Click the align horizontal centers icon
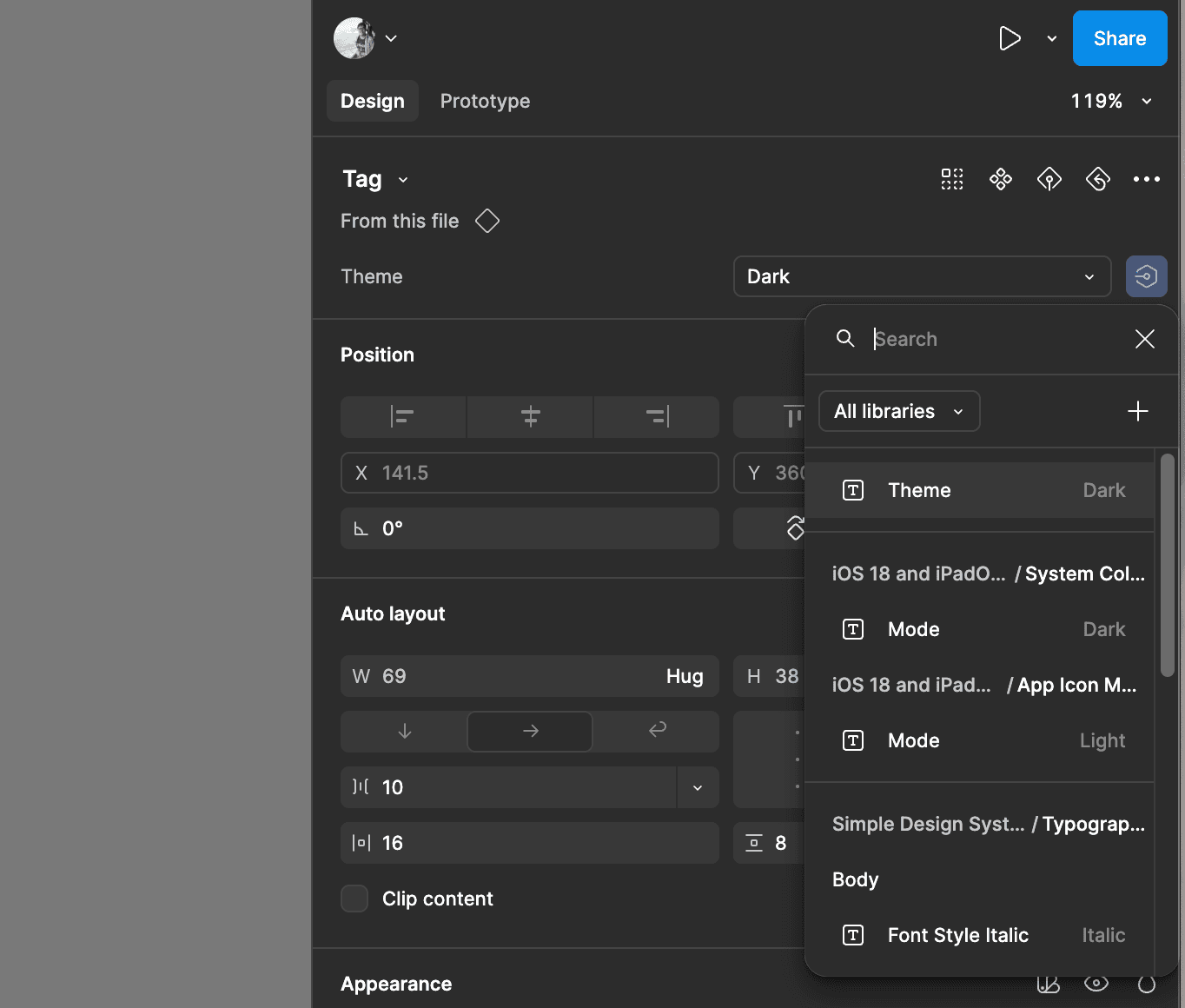 click(530, 417)
